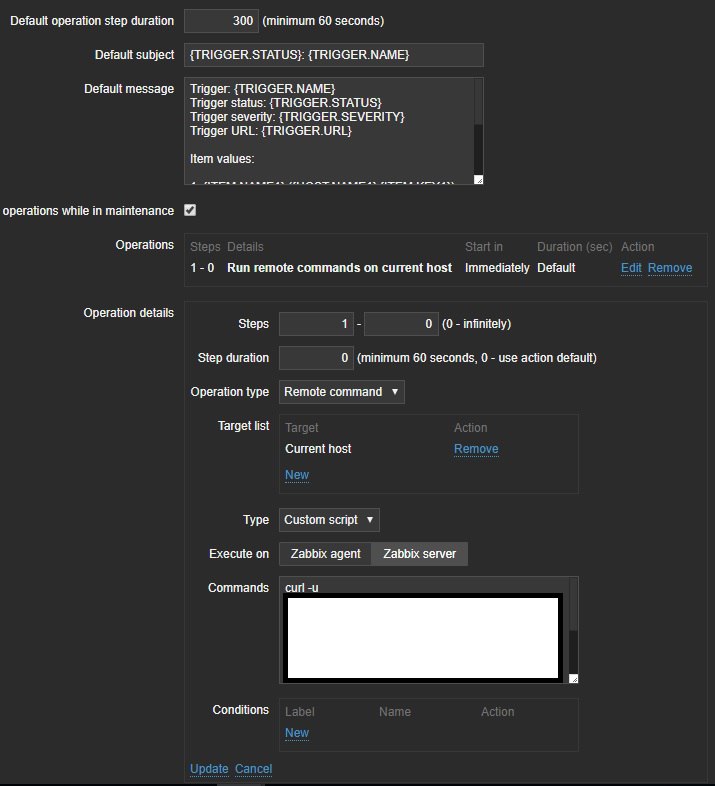Click 'Duration (sec)' column header
The width and height of the screenshot is (715, 786).
pyautogui.click(x=575, y=247)
